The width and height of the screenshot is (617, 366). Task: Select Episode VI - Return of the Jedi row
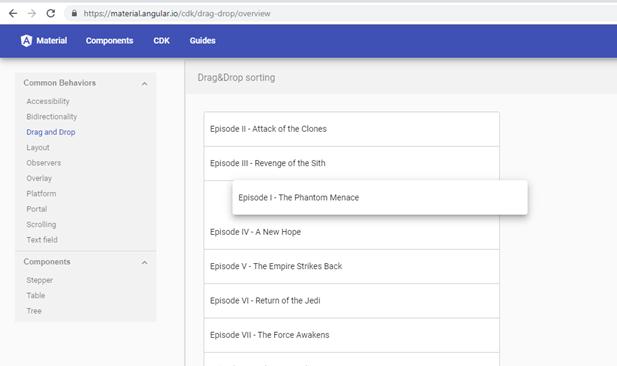(x=352, y=301)
